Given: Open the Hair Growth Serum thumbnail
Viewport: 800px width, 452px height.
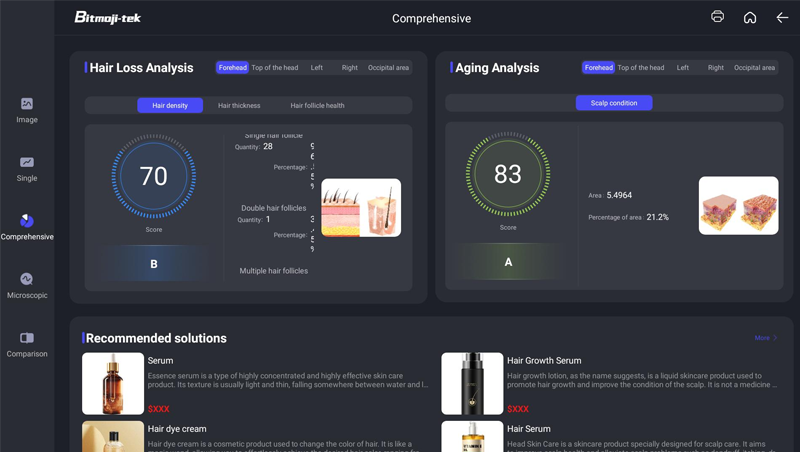Looking at the screenshot, I should point(472,383).
